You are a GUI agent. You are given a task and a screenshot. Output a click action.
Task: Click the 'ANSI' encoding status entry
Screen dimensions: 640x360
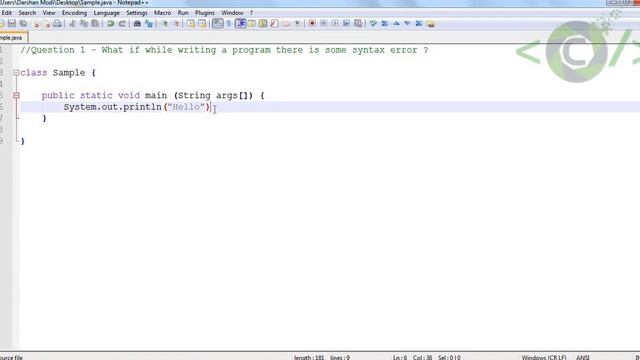coord(582,357)
